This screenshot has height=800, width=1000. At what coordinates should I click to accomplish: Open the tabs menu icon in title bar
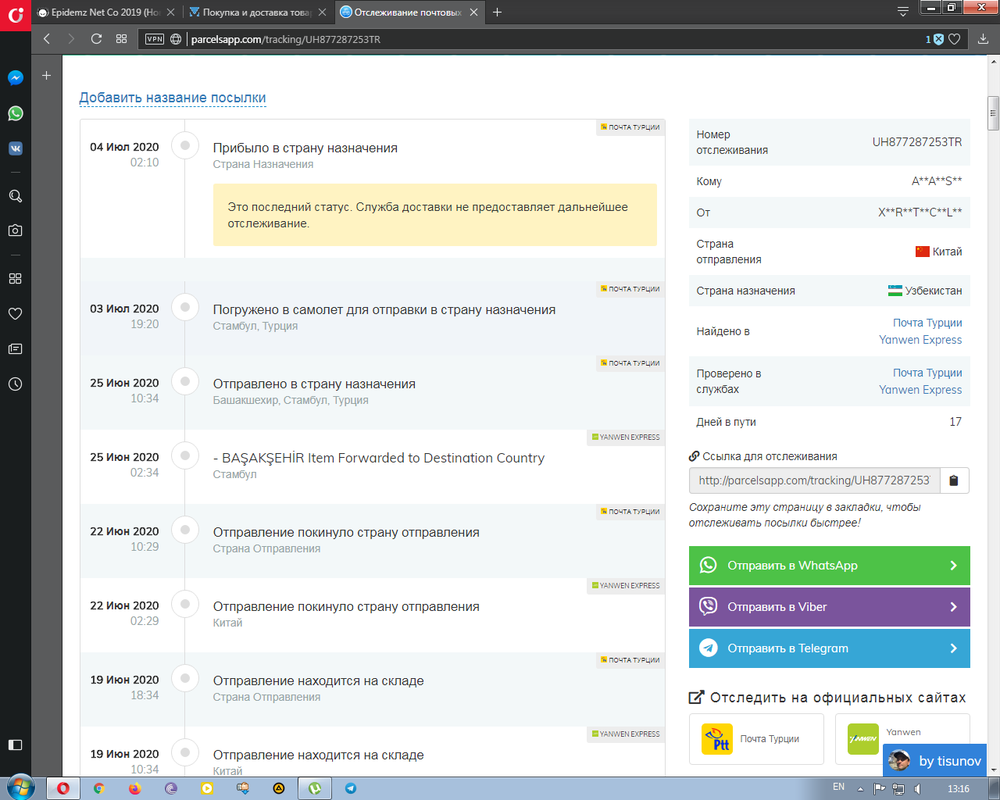[x=902, y=11]
